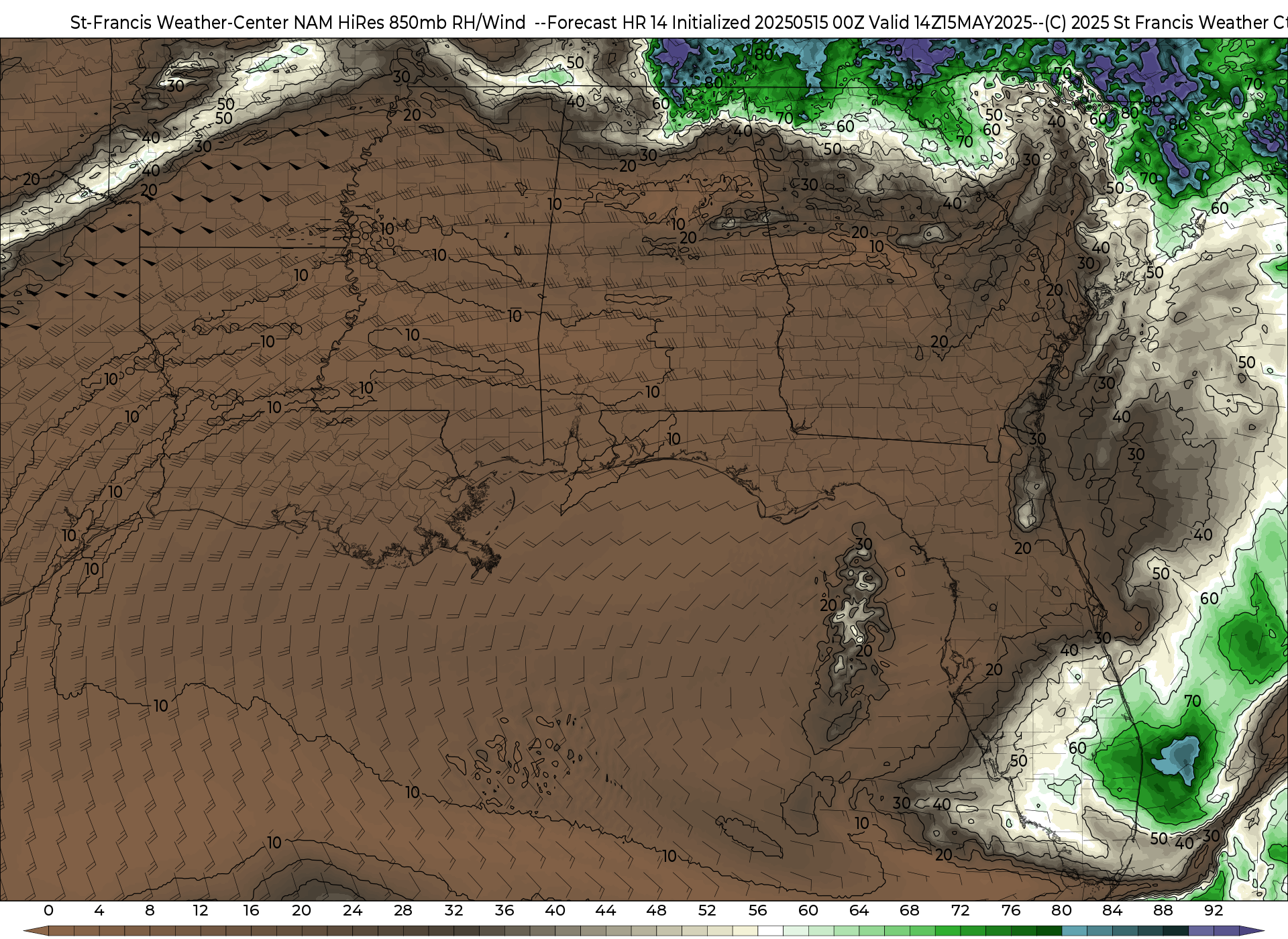Click the colorbar tick label '36'

[x=504, y=910]
